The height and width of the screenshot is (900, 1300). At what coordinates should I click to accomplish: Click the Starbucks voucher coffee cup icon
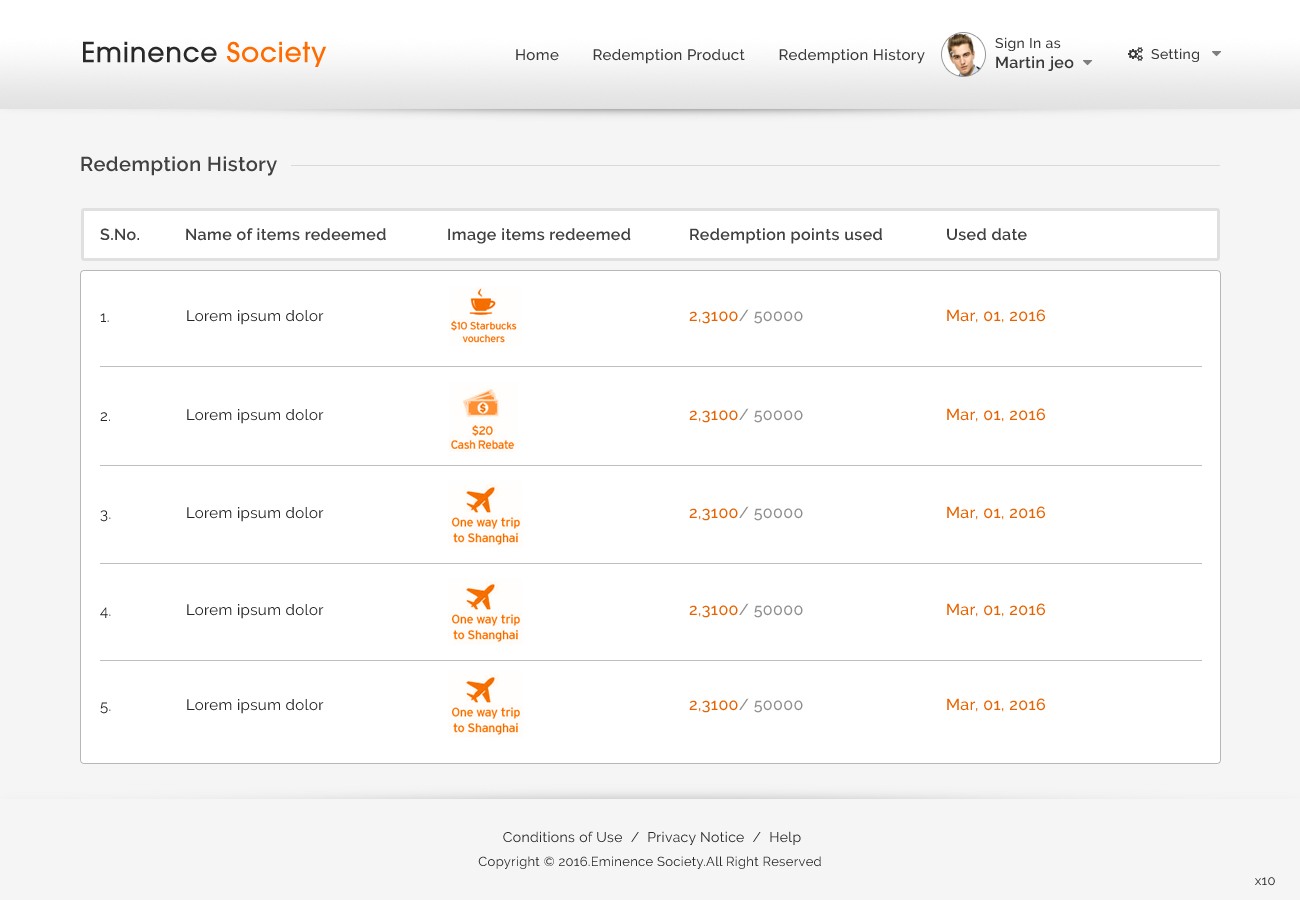(482, 302)
